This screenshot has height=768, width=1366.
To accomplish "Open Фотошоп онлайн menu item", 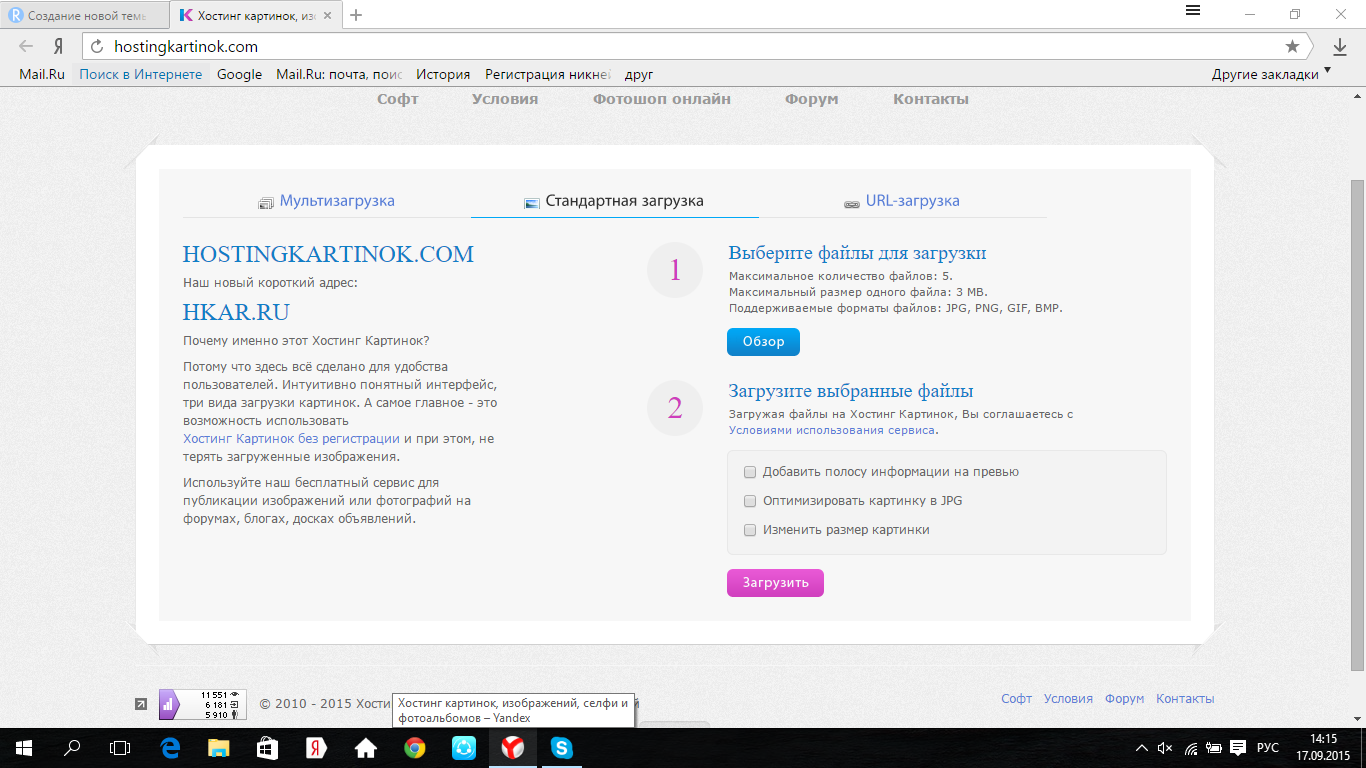I will pos(662,99).
